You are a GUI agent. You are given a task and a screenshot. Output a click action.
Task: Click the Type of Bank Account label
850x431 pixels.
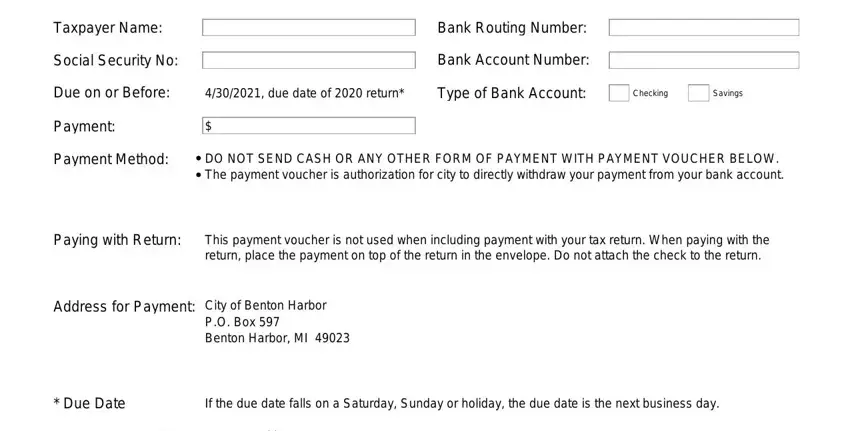click(512, 93)
